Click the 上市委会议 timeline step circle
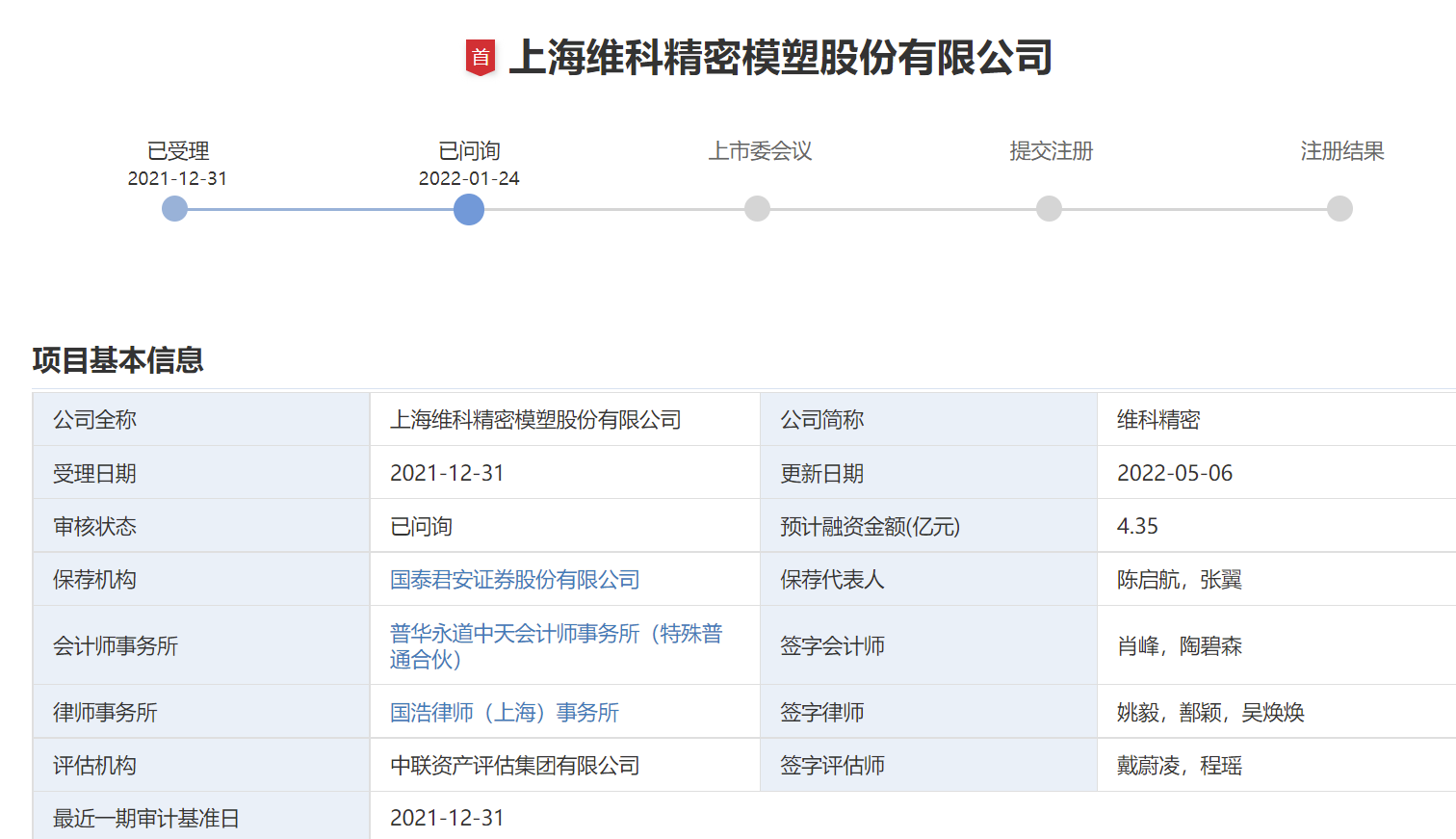Screen dimensions: 1456x839 tap(758, 209)
